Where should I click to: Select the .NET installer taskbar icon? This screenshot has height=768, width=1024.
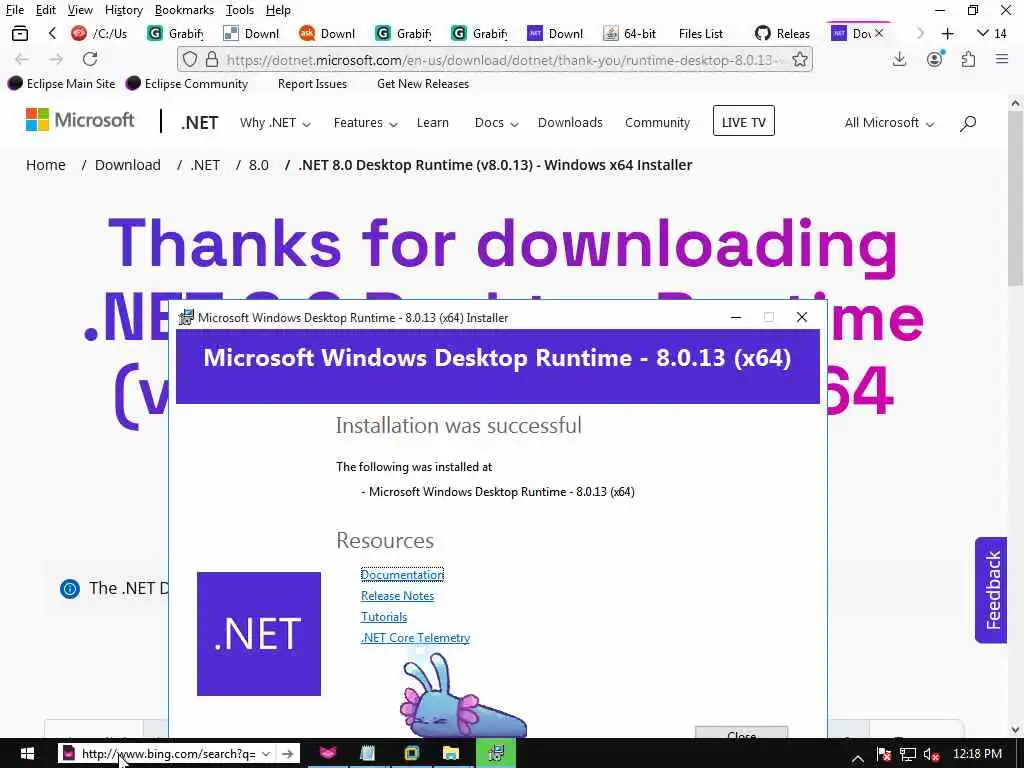[x=496, y=754]
